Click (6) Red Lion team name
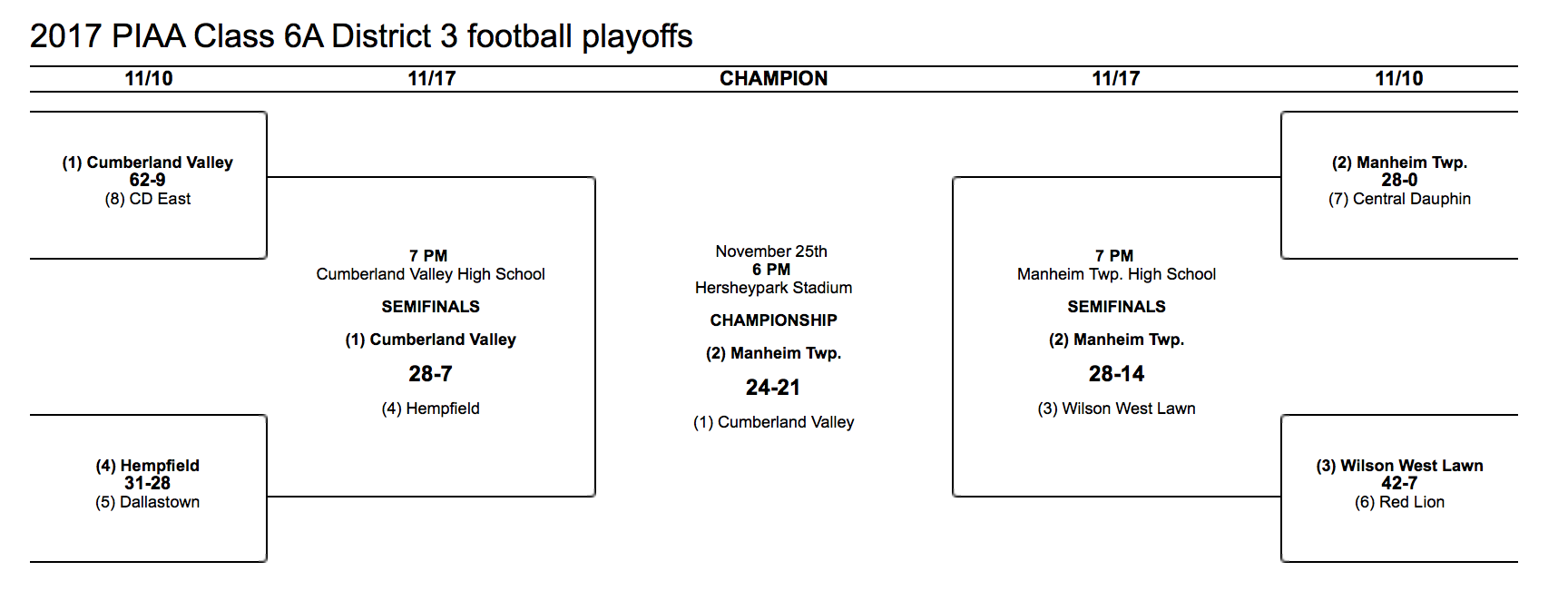Image resolution: width=1568 pixels, height=601 pixels. [1399, 502]
